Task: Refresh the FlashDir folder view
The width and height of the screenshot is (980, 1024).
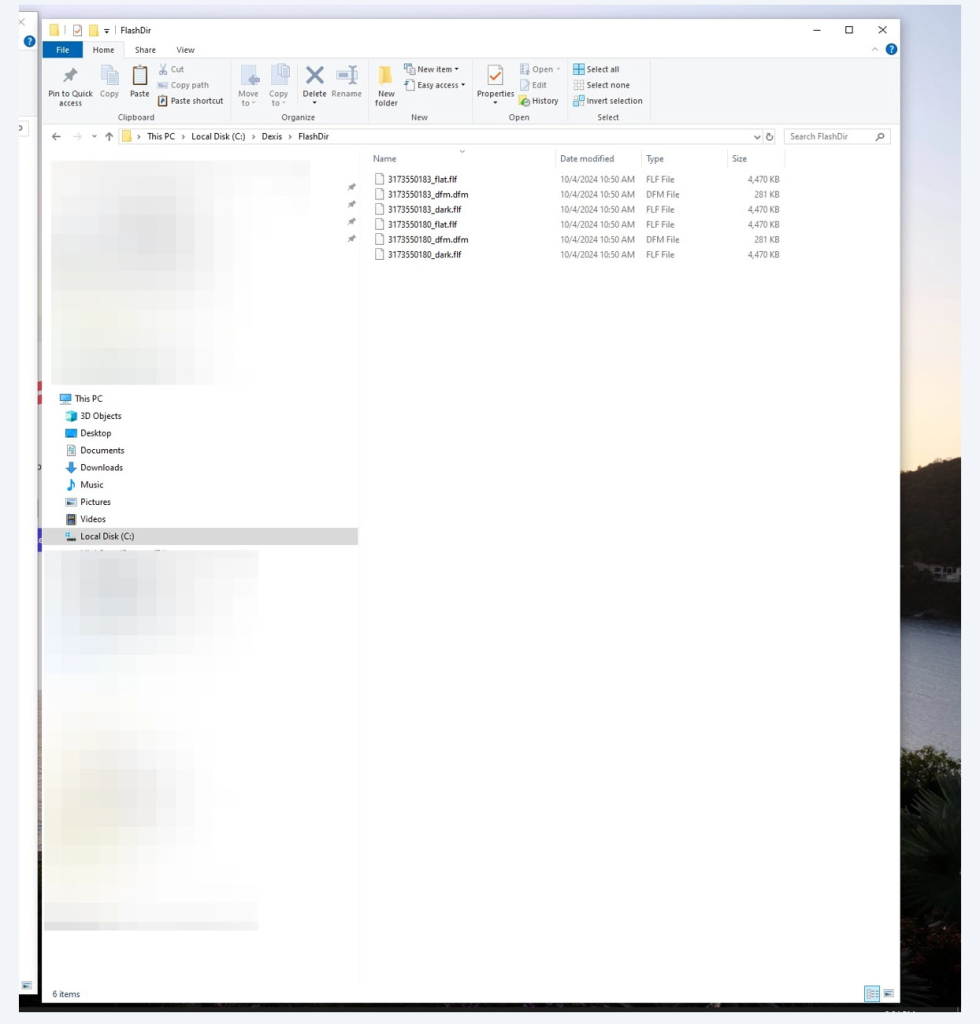Action: click(x=769, y=137)
